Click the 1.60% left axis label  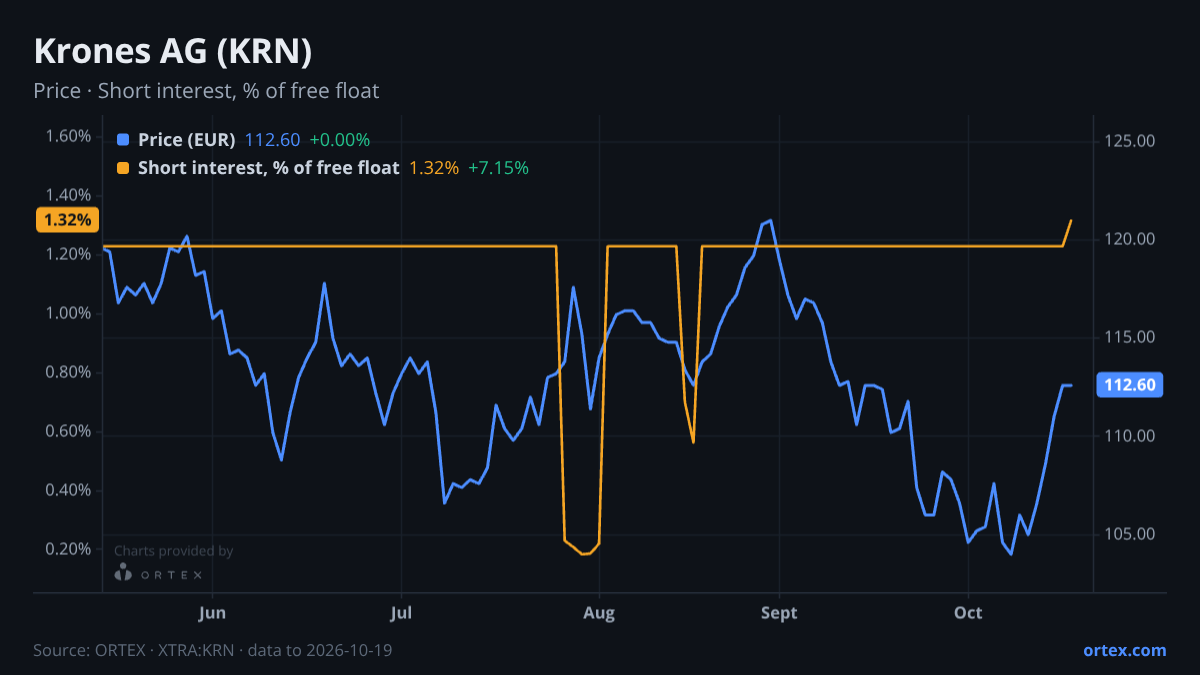[69, 136]
